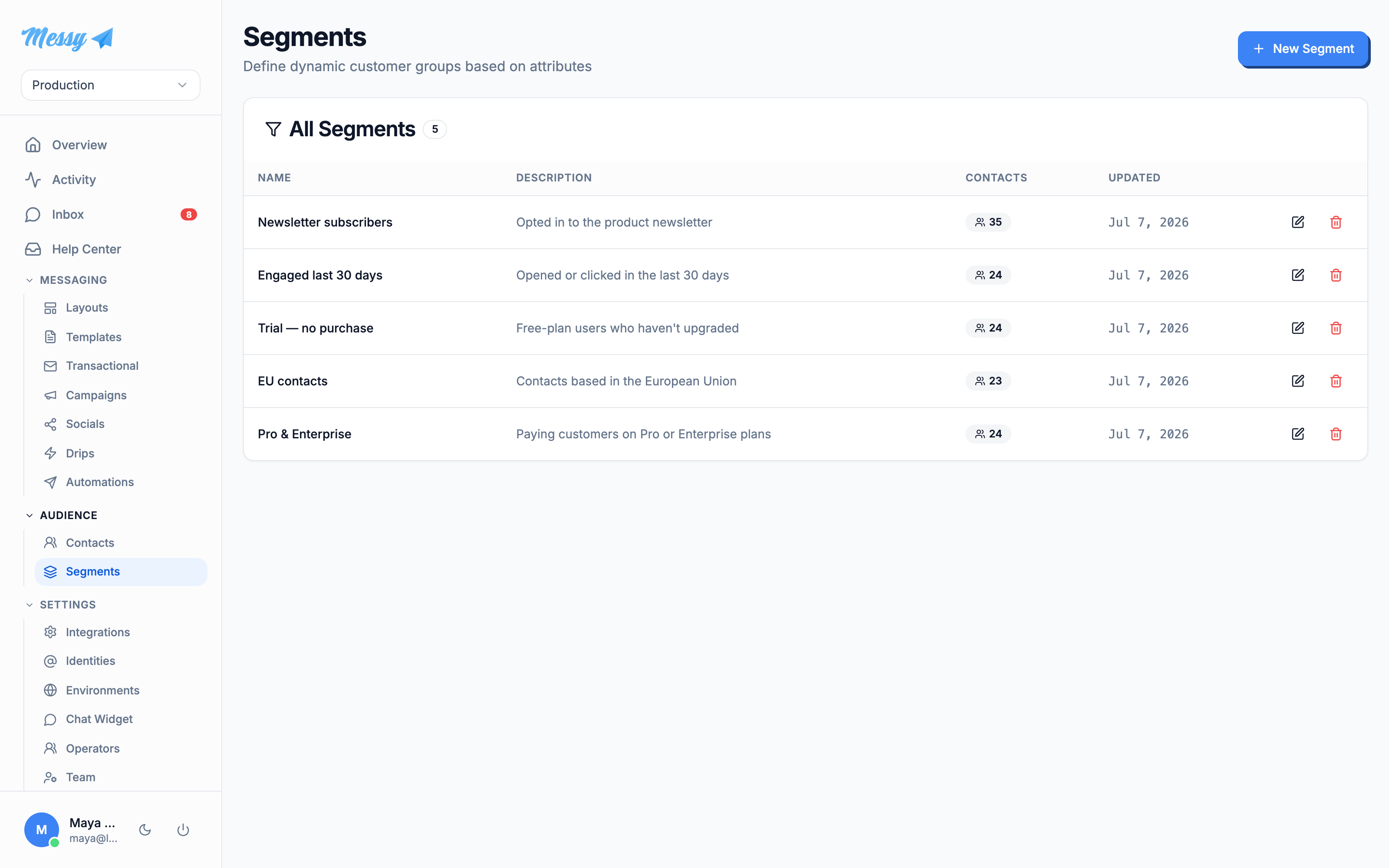Click the Drips lightning icon
The height and width of the screenshot is (868, 1389).
(x=50, y=453)
